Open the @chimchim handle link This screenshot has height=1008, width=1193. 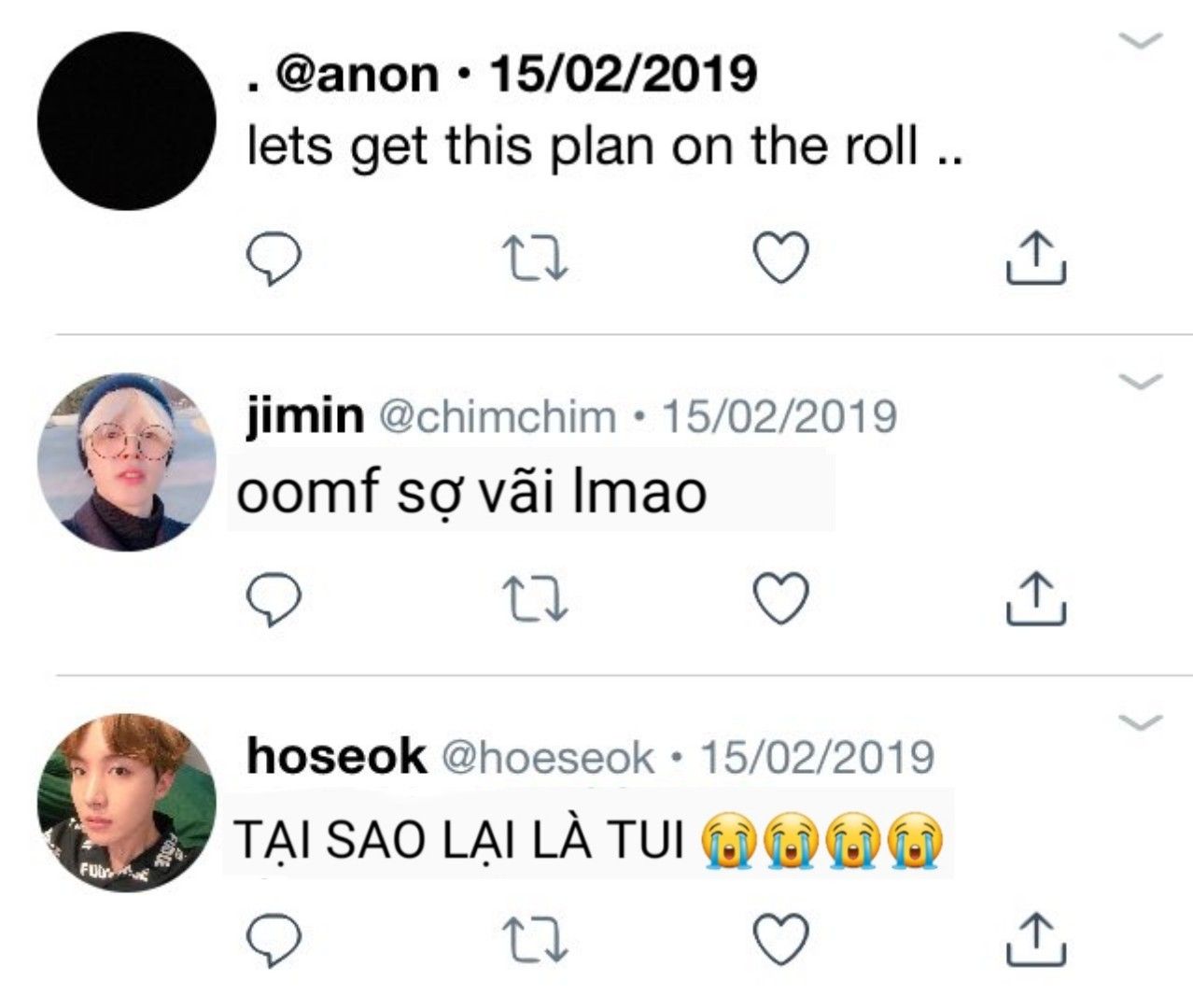tap(496, 416)
